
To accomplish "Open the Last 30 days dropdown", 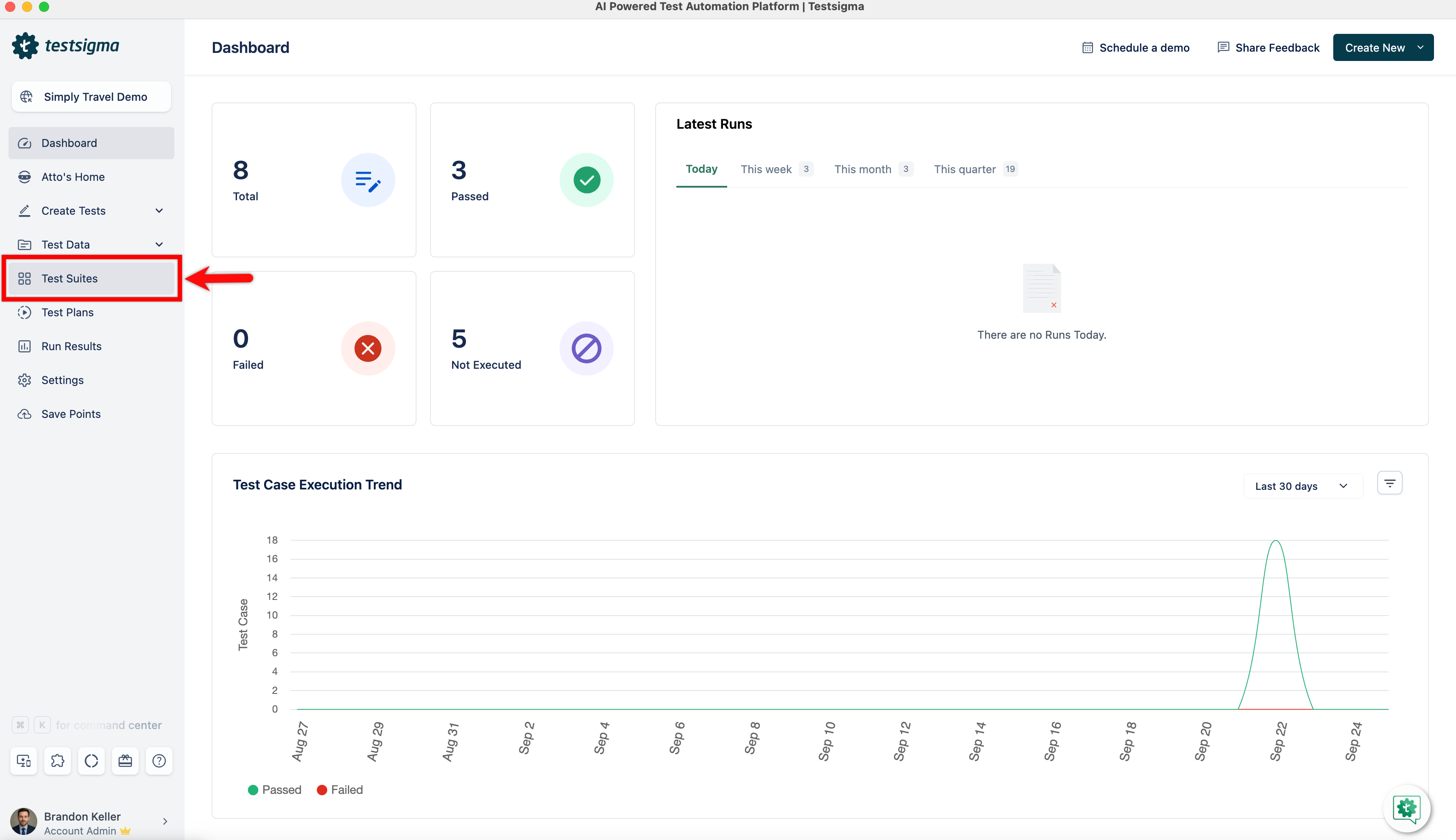I will (x=1302, y=486).
